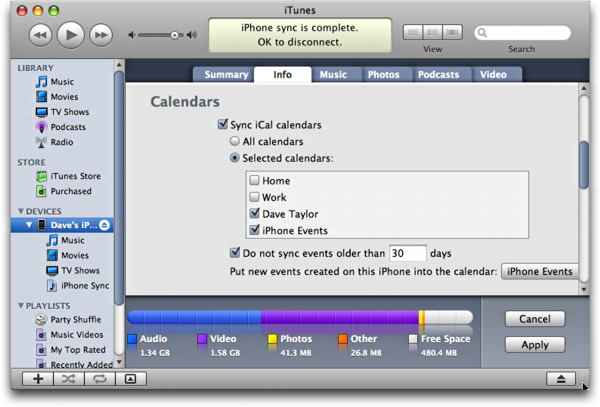The image size is (600, 407).
Task: Click the Audio segment of capacity bar
Action: [194, 317]
